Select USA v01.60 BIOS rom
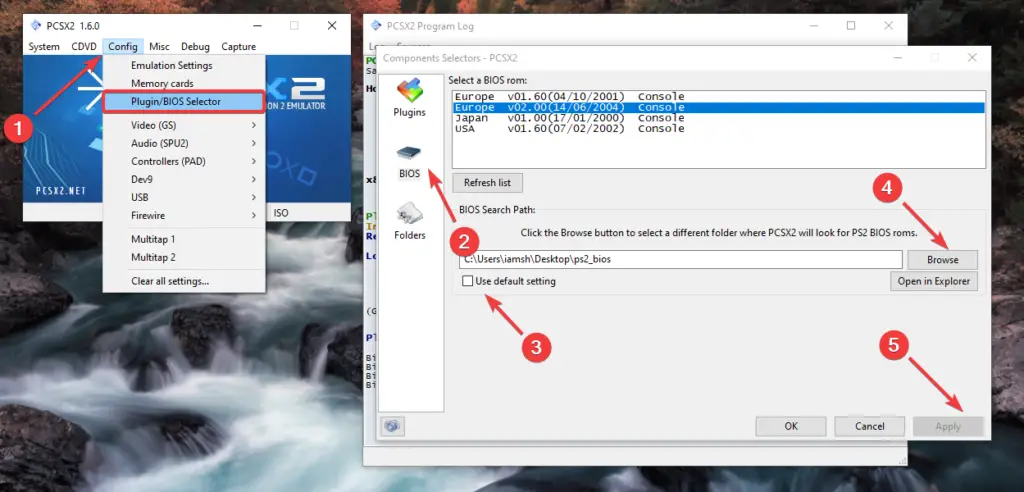This screenshot has height=492, width=1024. (x=718, y=128)
